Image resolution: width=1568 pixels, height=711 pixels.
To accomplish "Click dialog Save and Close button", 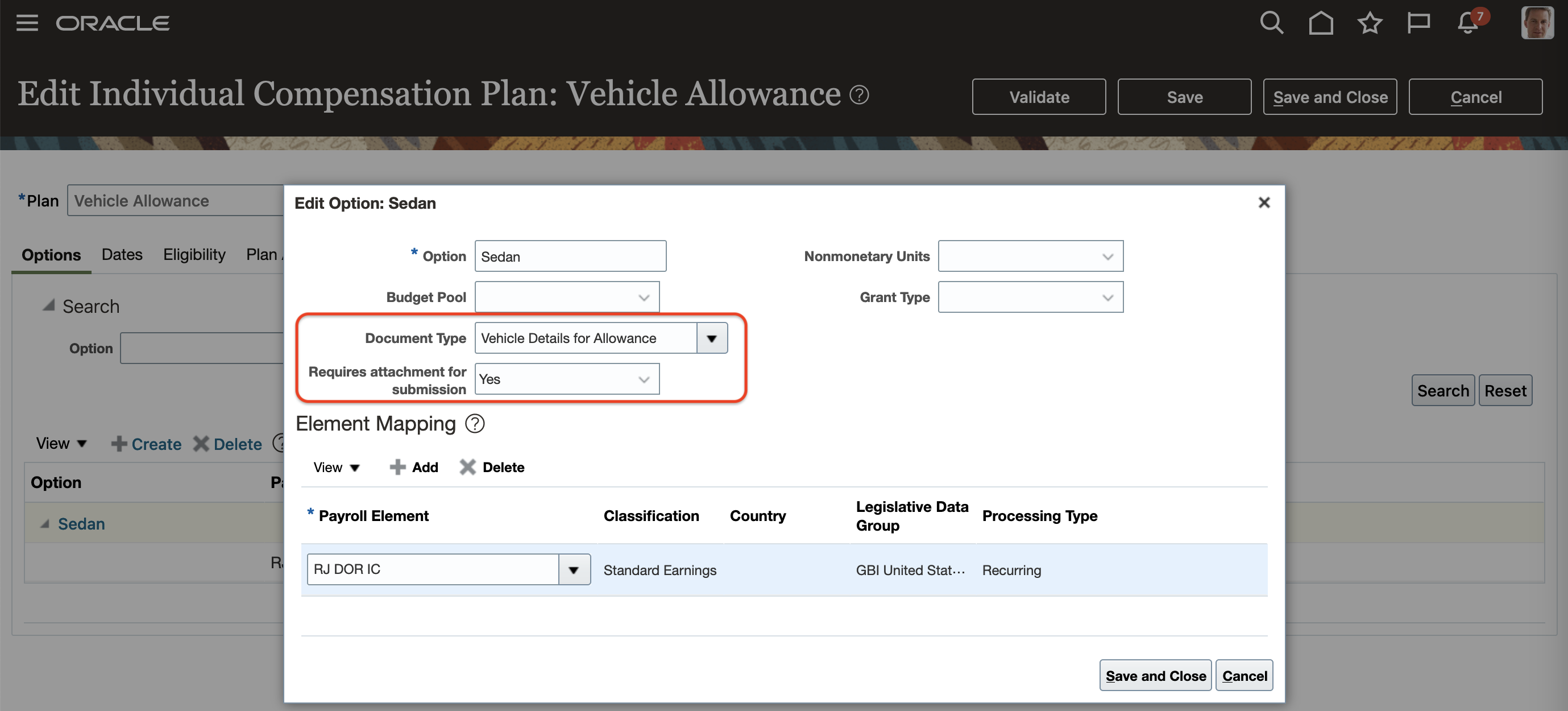I will 1155,676.
